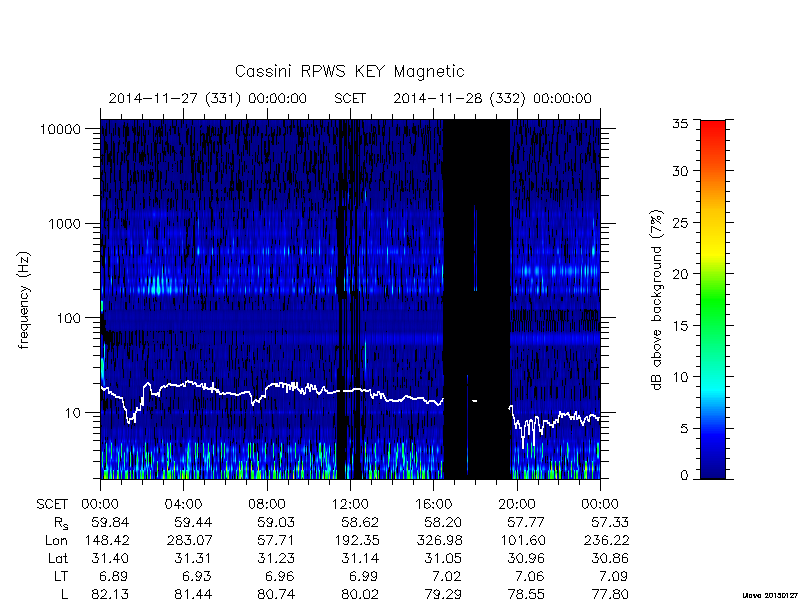The width and height of the screenshot is (800, 600).
Task: Click the Lat row label
Action: pos(58,558)
